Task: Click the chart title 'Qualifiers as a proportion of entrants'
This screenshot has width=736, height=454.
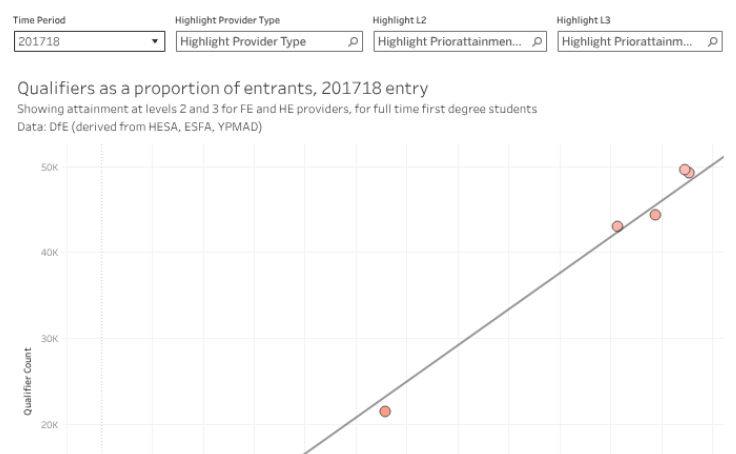Action: point(214,88)
